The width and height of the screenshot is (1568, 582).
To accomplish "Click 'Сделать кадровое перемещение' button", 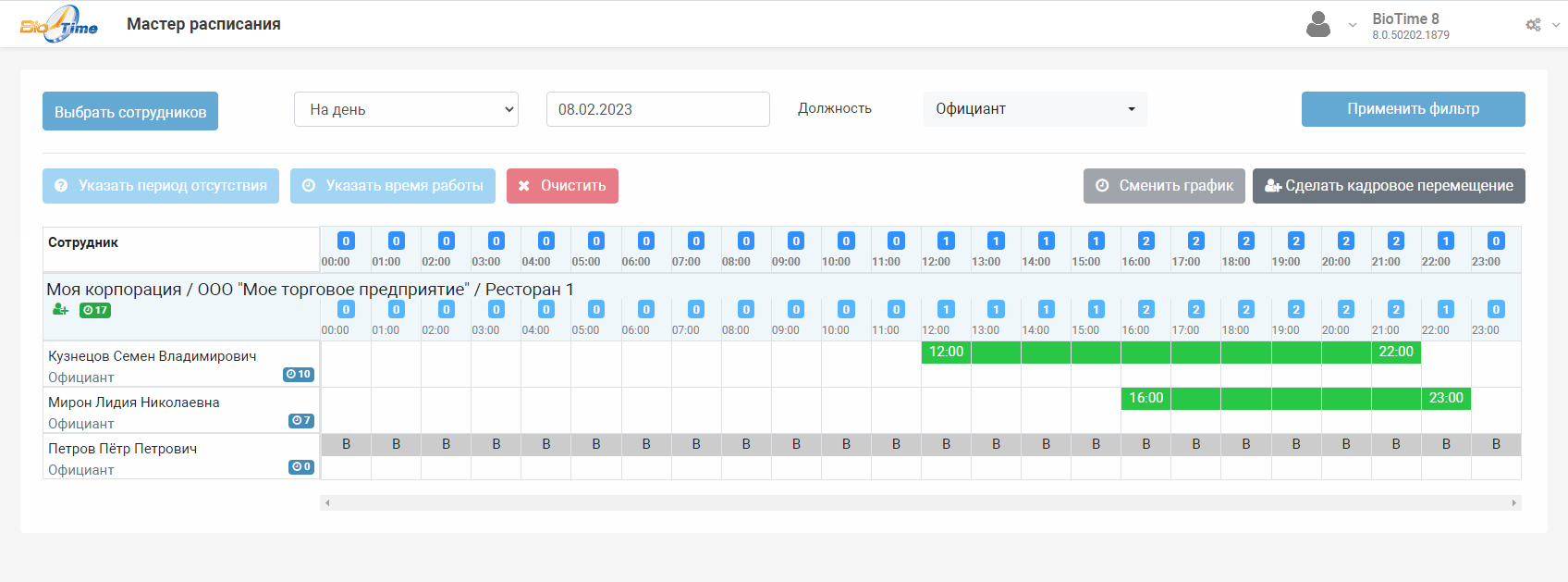I will tap(1389, 186).
